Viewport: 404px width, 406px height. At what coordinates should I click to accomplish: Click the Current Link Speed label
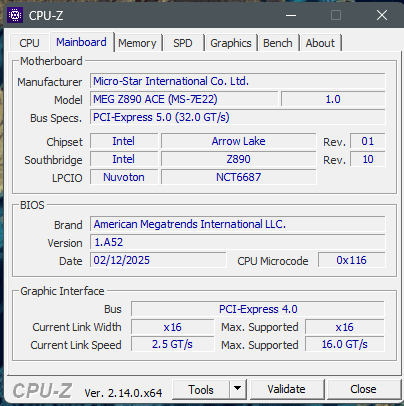pos(76,345)
